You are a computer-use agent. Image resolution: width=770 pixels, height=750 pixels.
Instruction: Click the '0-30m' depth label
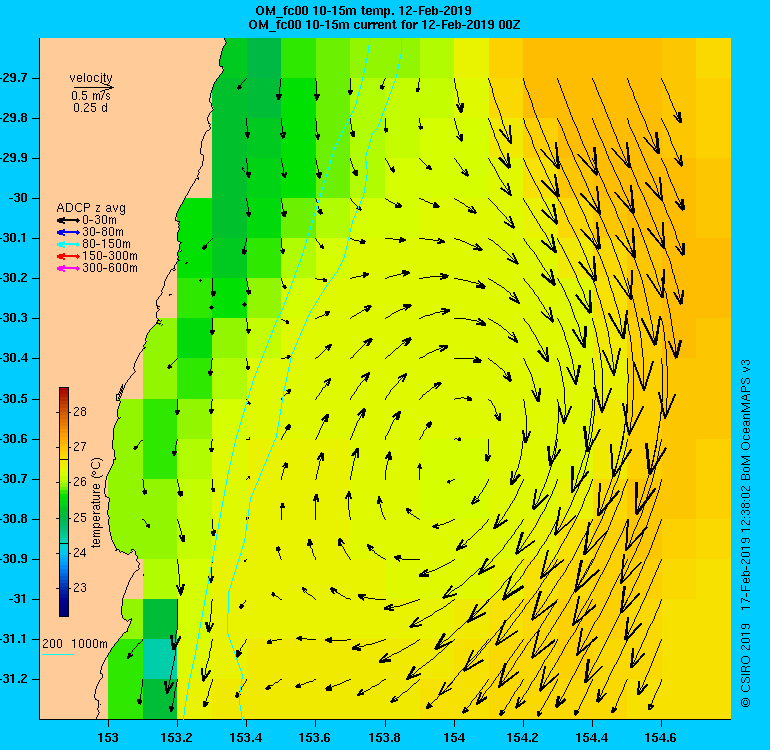(100, 220)
